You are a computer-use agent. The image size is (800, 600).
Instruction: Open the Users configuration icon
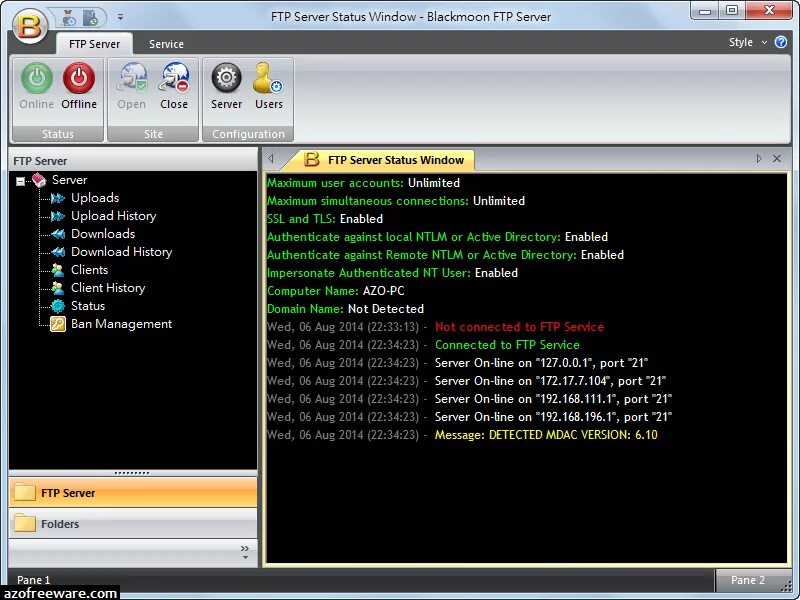(x=268, y=78)
